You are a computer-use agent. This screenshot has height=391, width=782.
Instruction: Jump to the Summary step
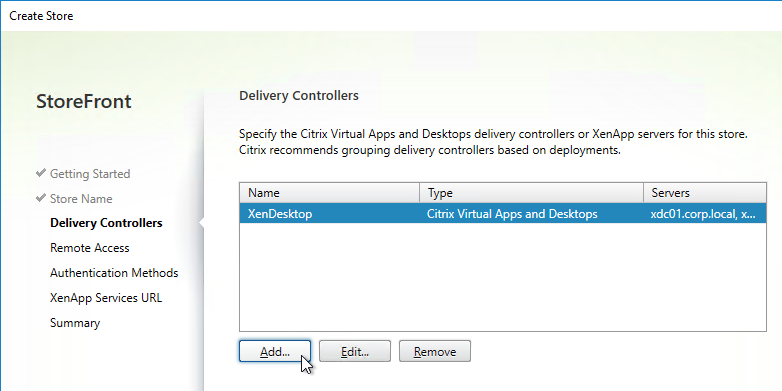pyautogui.click(x=75, y=323)
